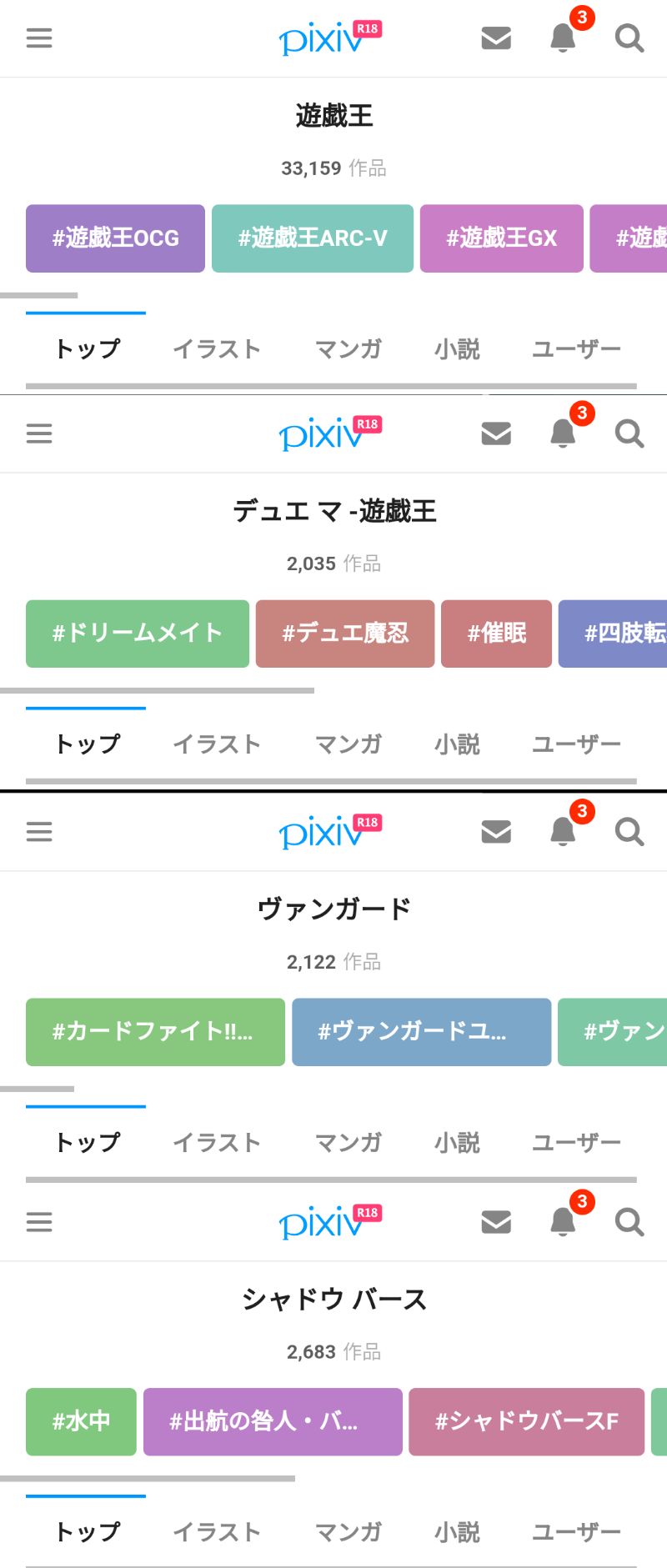Open the #シャドウバースF tag
This screenshot has height=1568, width=667.
click(x=526, y=1421)
